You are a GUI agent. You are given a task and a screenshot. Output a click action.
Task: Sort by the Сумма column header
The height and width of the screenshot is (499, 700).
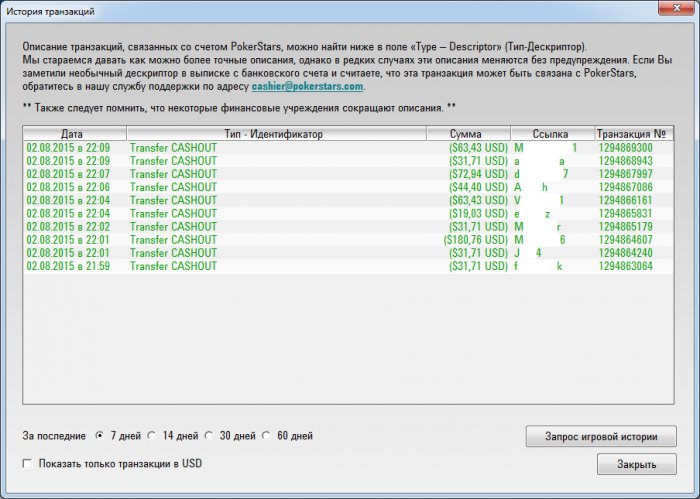tap(468, 134)
